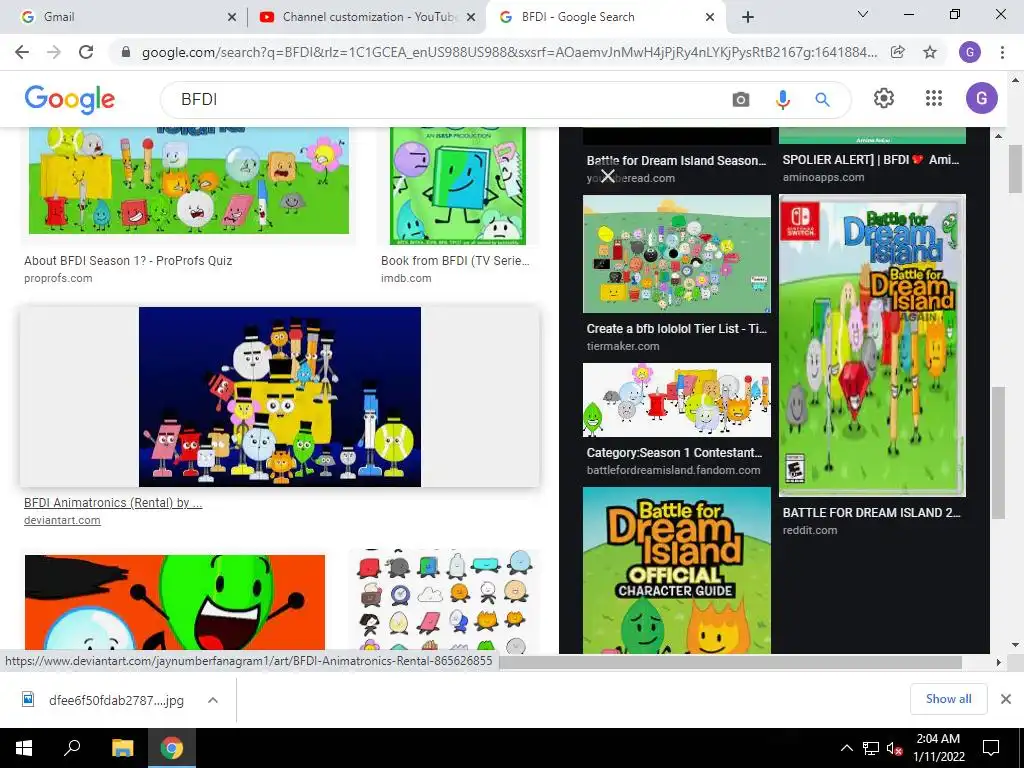Viewport: 1024px width, 768px height.
Task: Close the image preview panel
Action: click(x=608, y=176)
